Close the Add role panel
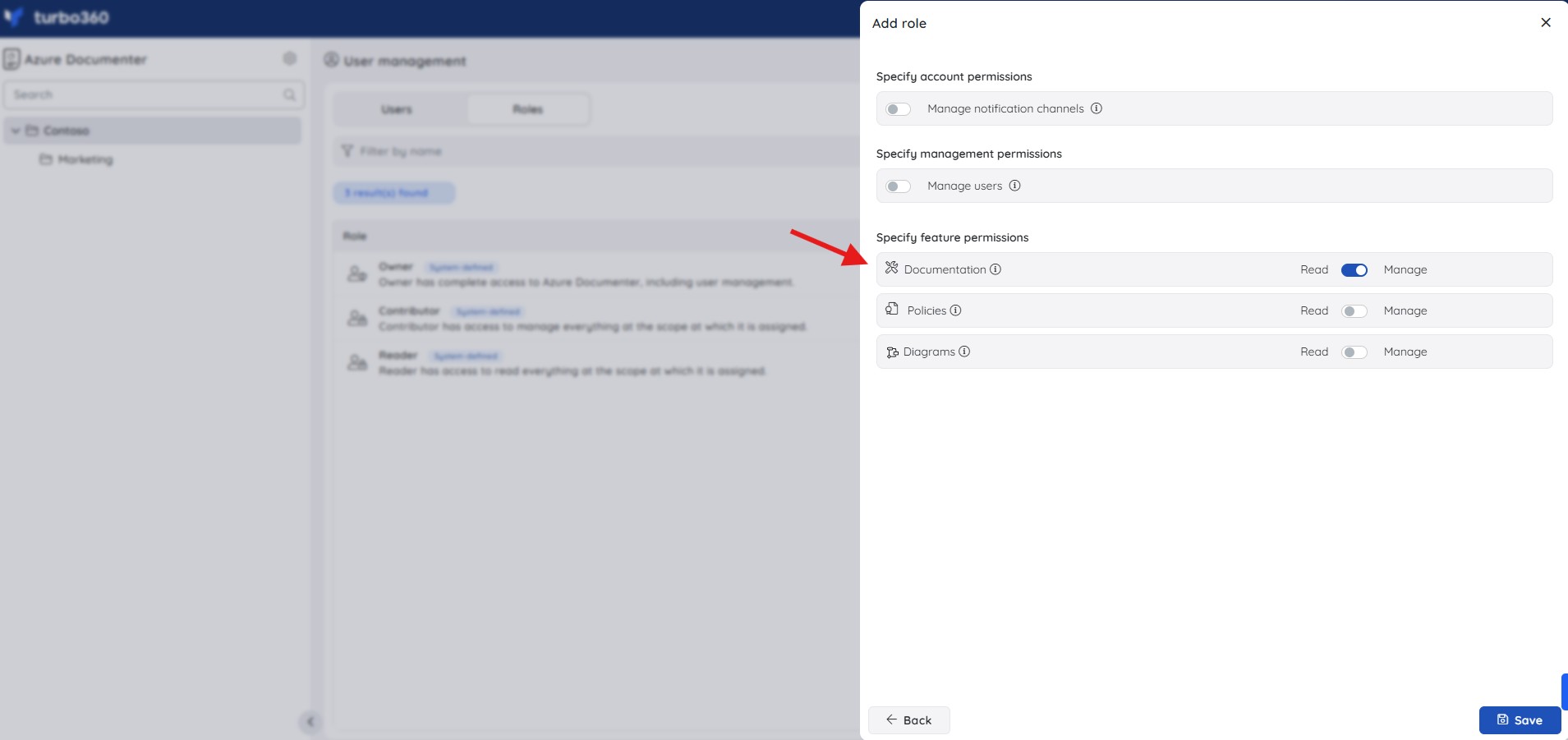 click(x=1545, y=23)
